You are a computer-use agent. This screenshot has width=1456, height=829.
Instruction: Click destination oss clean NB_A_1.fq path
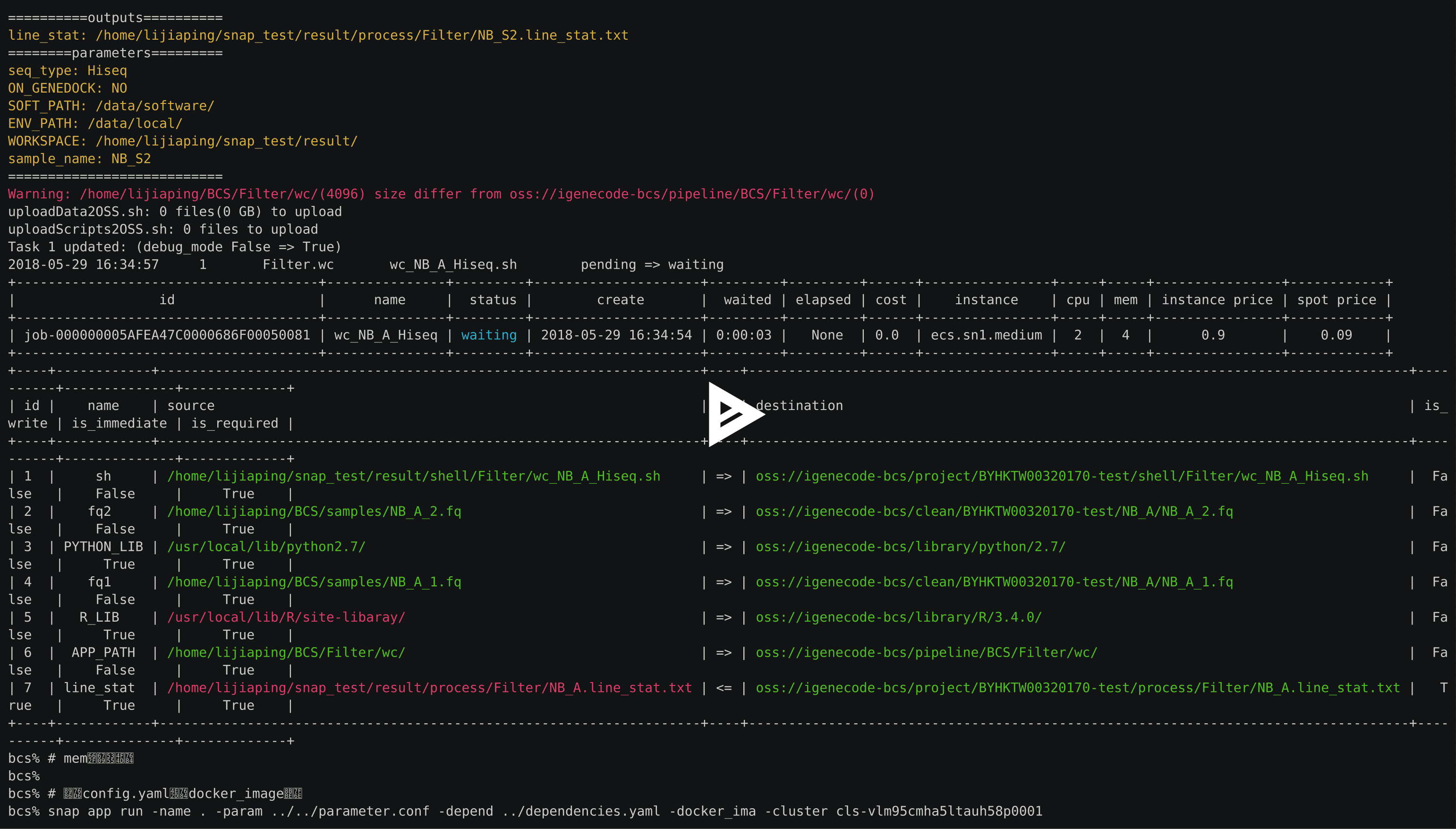pyautogui.click(x=995, y=582)
